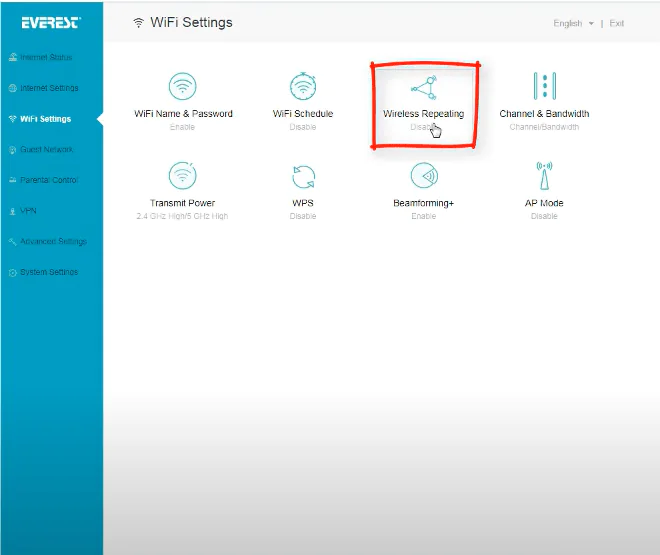The height and width of the screenshot is (555, 660).
Task: Click the WiFi Settings sidebar icon
Action: (x=13, y=119)
